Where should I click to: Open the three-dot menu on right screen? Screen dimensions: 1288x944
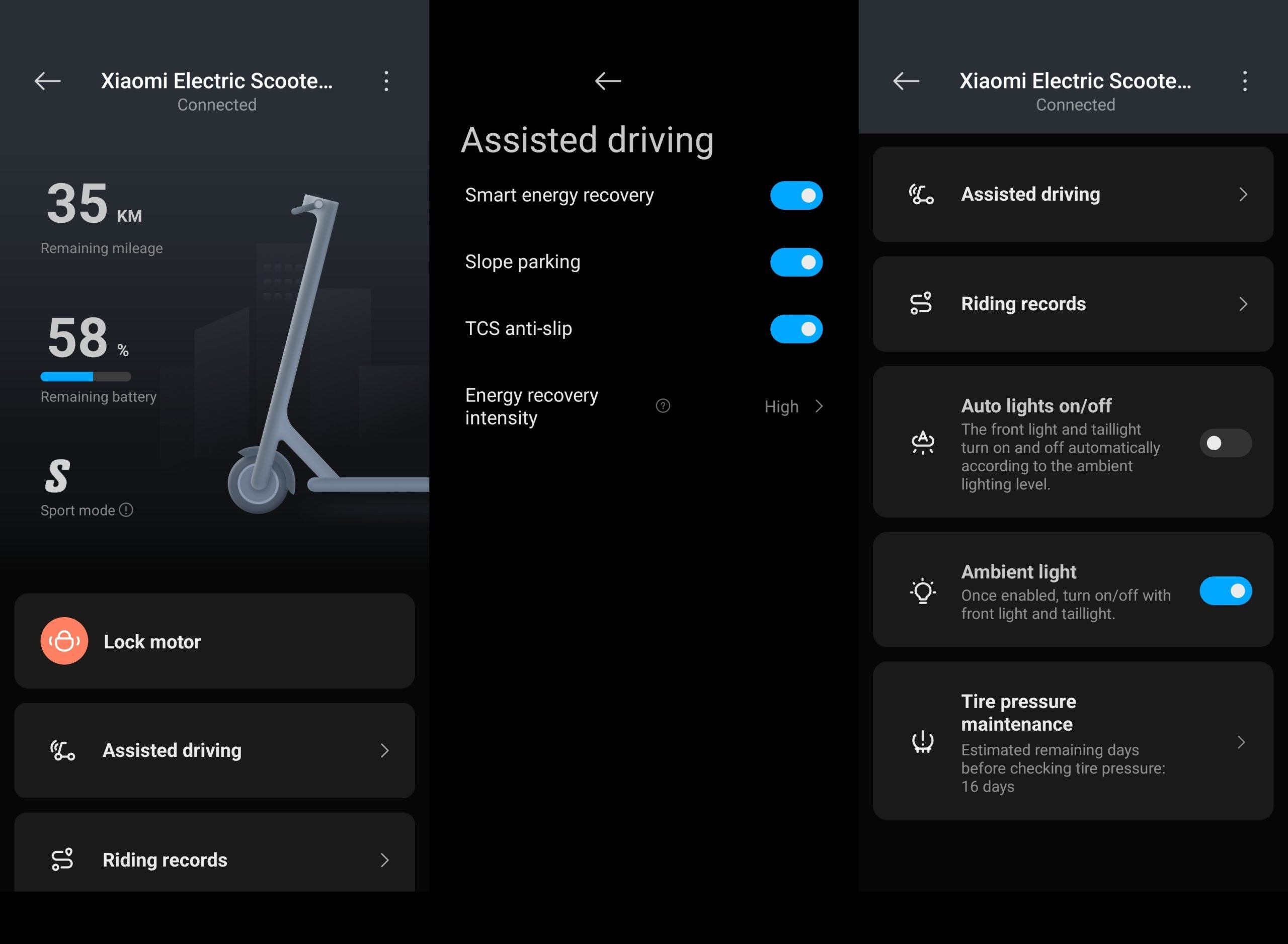click(x=1245, y=81)
